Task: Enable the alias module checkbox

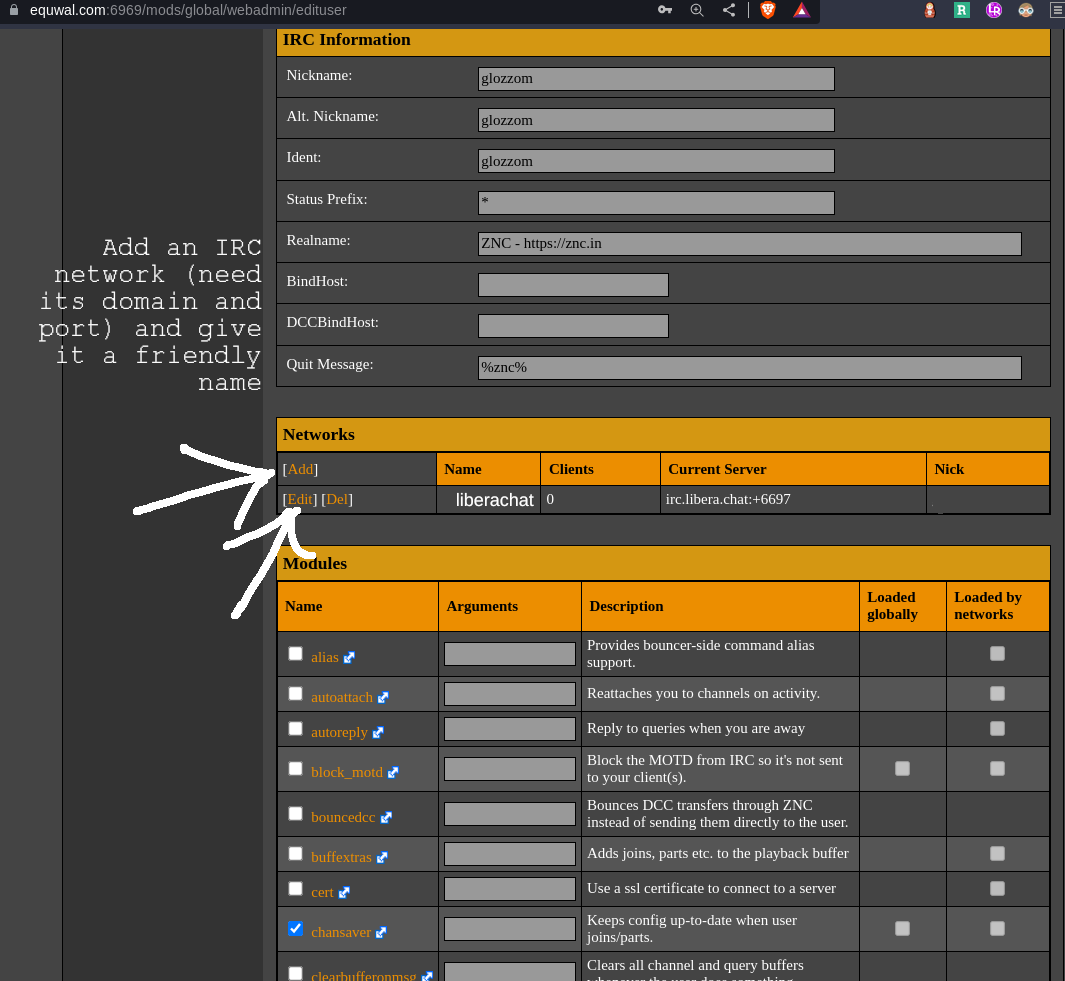Action: point(295,654)
